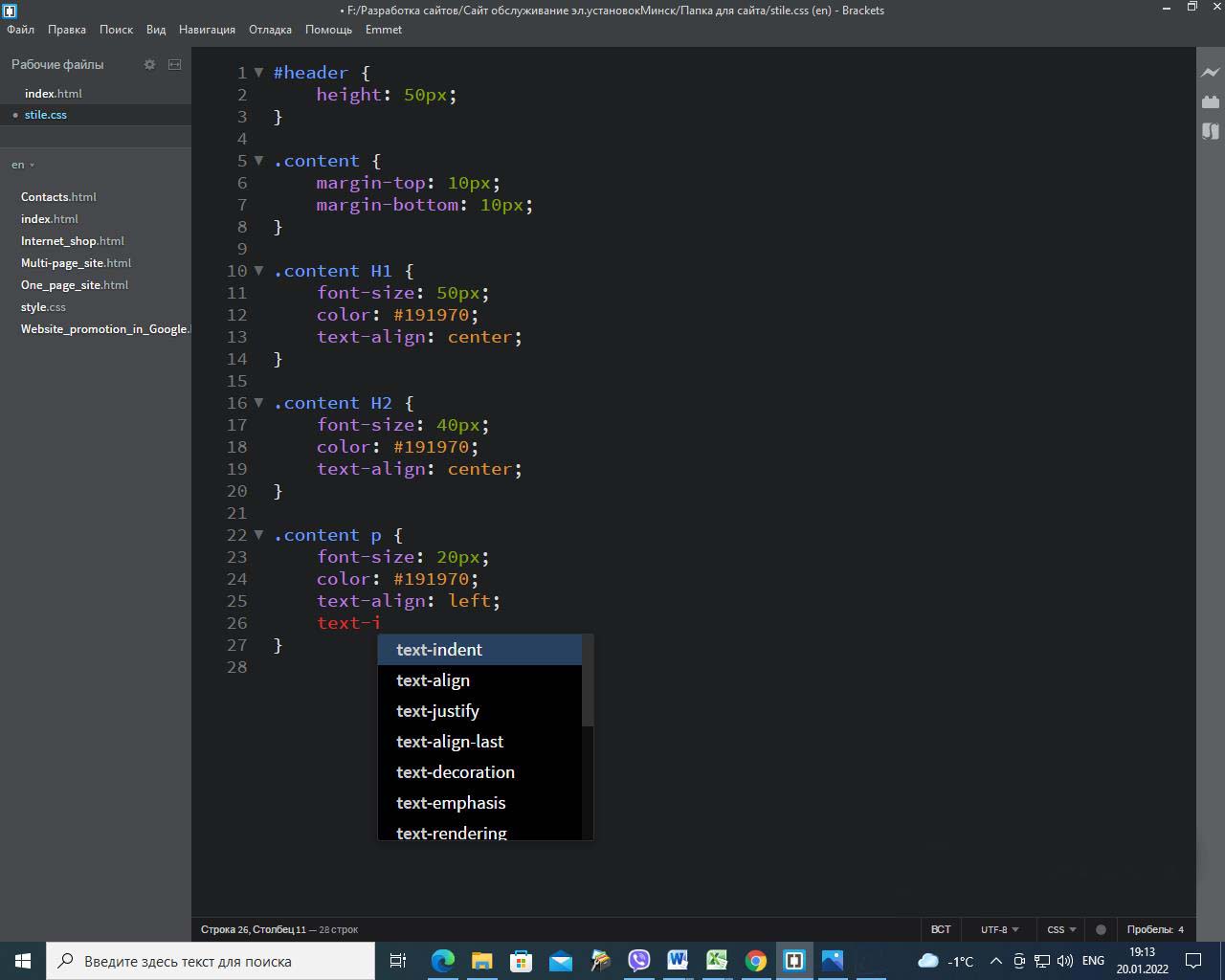
Task: Choose text-decoration suggestion in list
Action: click(456, 772)
